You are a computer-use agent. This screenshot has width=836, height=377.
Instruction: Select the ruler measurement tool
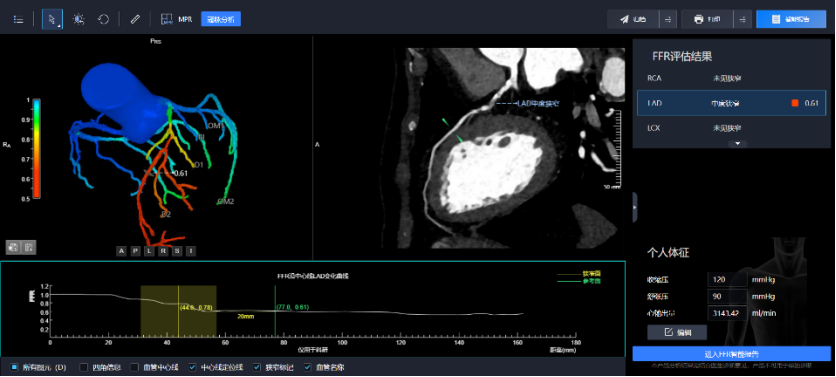[135, 20]
